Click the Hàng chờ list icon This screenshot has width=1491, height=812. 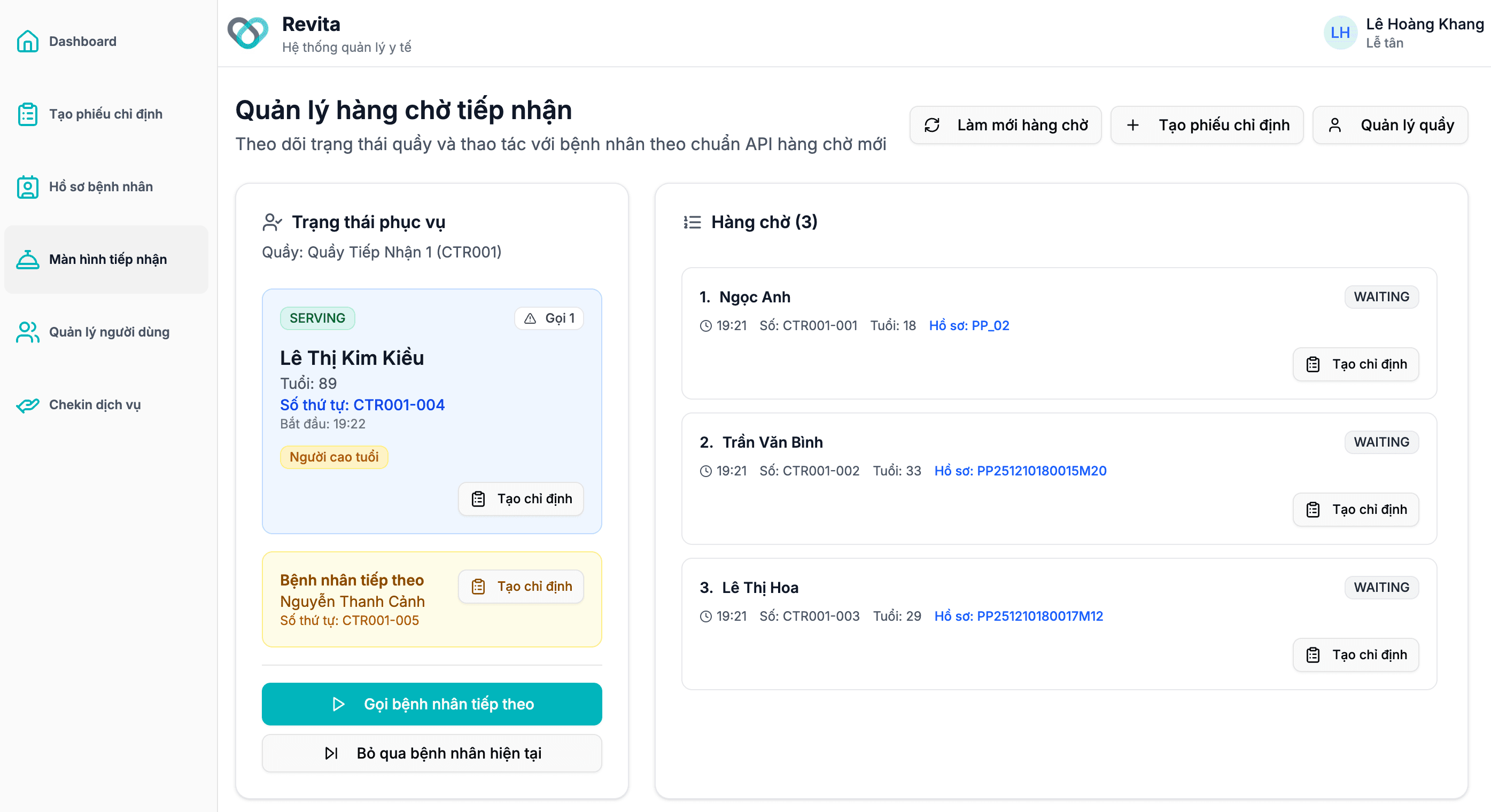692,222
